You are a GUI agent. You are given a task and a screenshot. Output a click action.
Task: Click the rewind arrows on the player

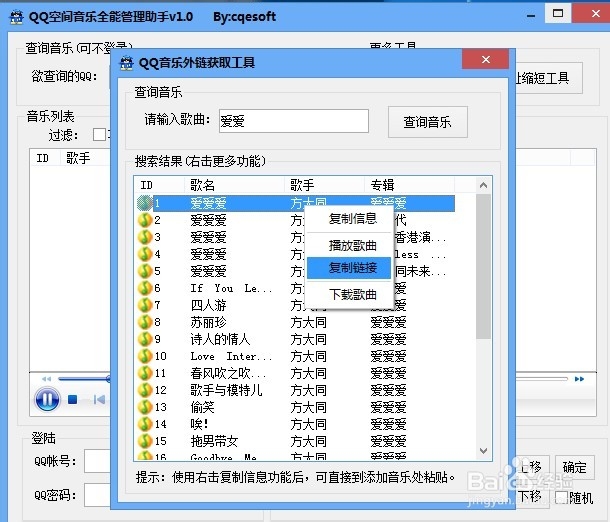coord(47,379)
